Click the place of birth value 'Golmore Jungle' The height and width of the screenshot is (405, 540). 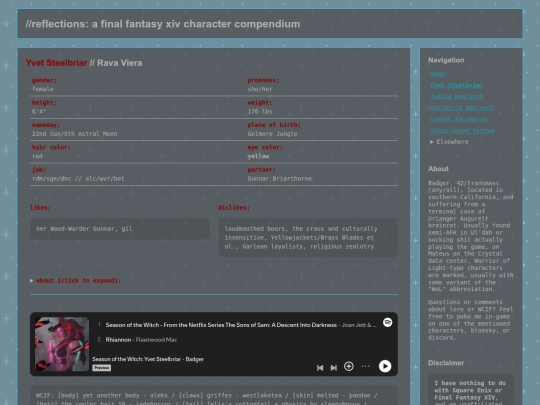(272, 134)
